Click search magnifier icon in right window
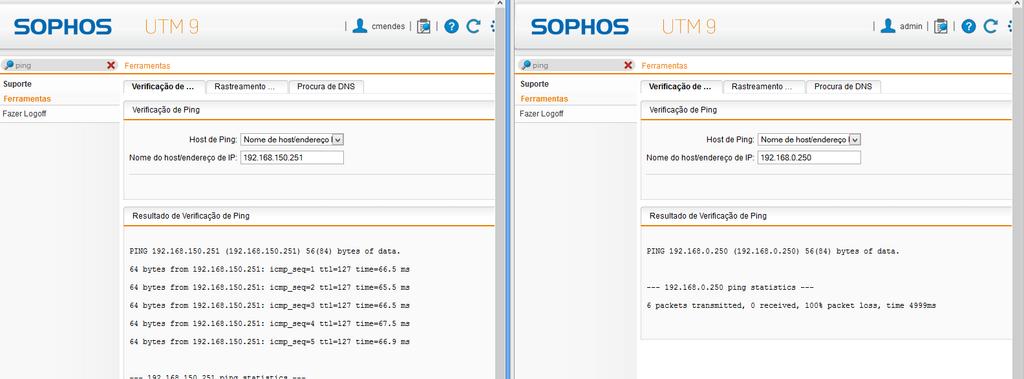The width and height of the screenshot is (1024, 379). [526, 65]
